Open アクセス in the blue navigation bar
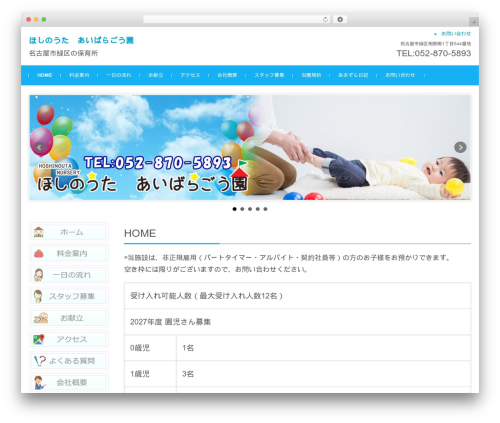Viewport: 500px width, 423px height. tap(190, 75)
